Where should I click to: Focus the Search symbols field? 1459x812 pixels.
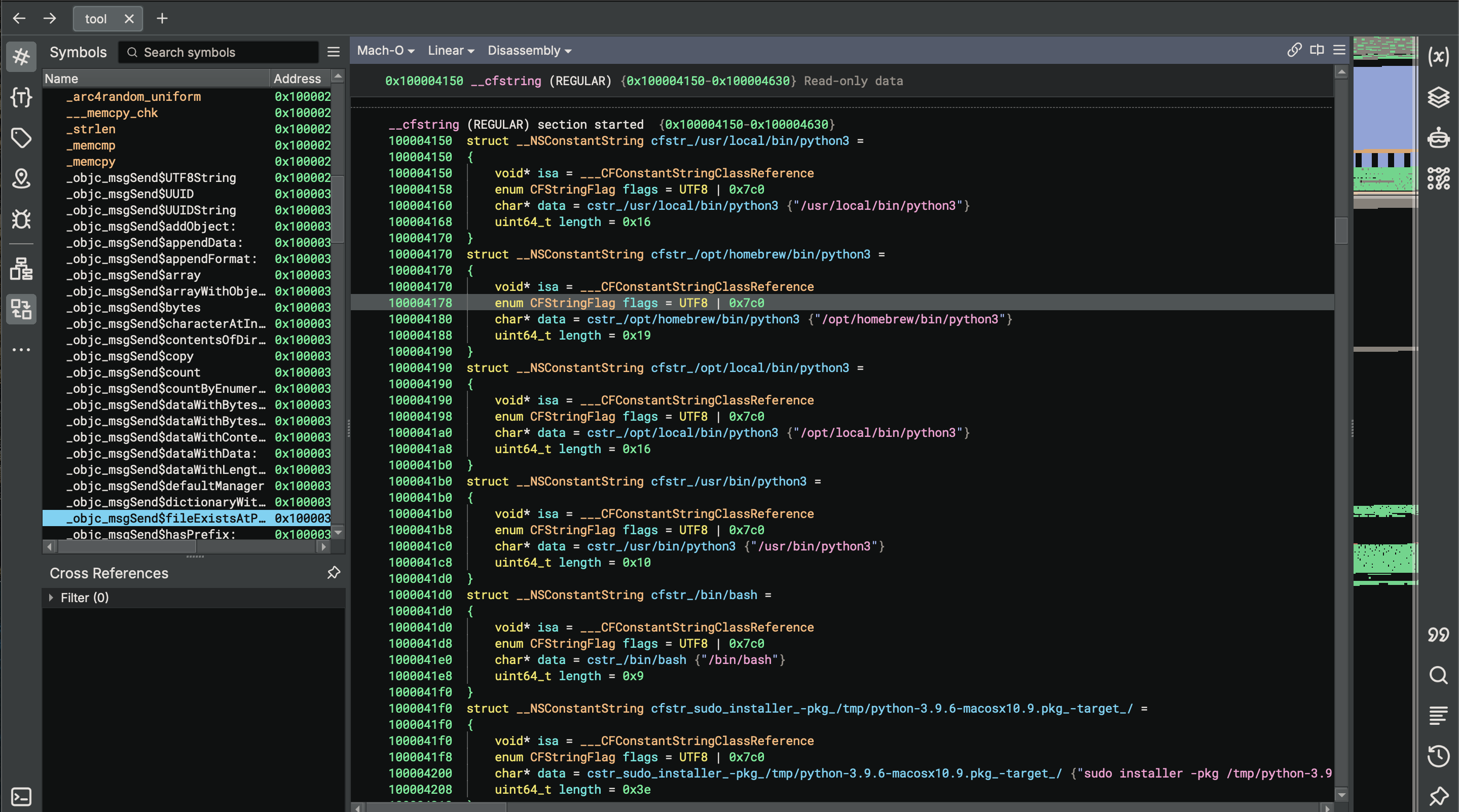[218, 52]
